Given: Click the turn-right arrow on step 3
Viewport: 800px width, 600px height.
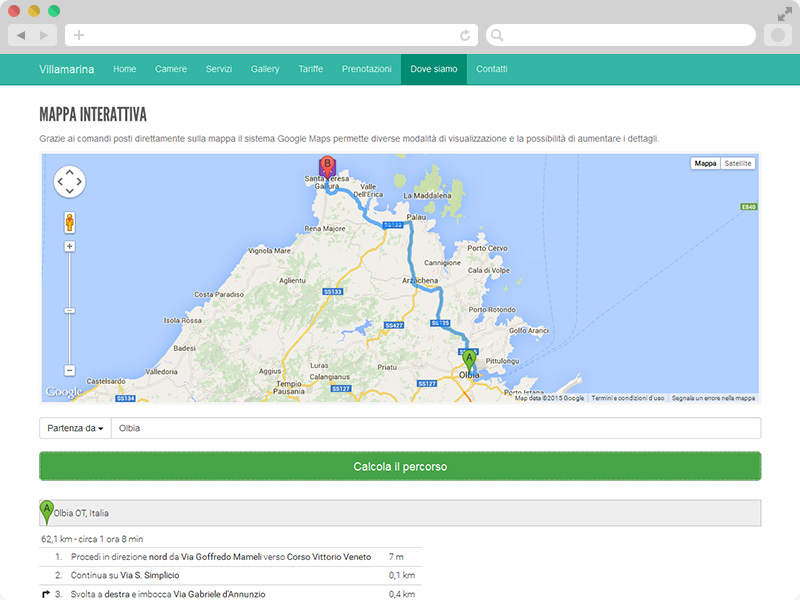Looking at the screenshot, I should (x=46, y=594).
